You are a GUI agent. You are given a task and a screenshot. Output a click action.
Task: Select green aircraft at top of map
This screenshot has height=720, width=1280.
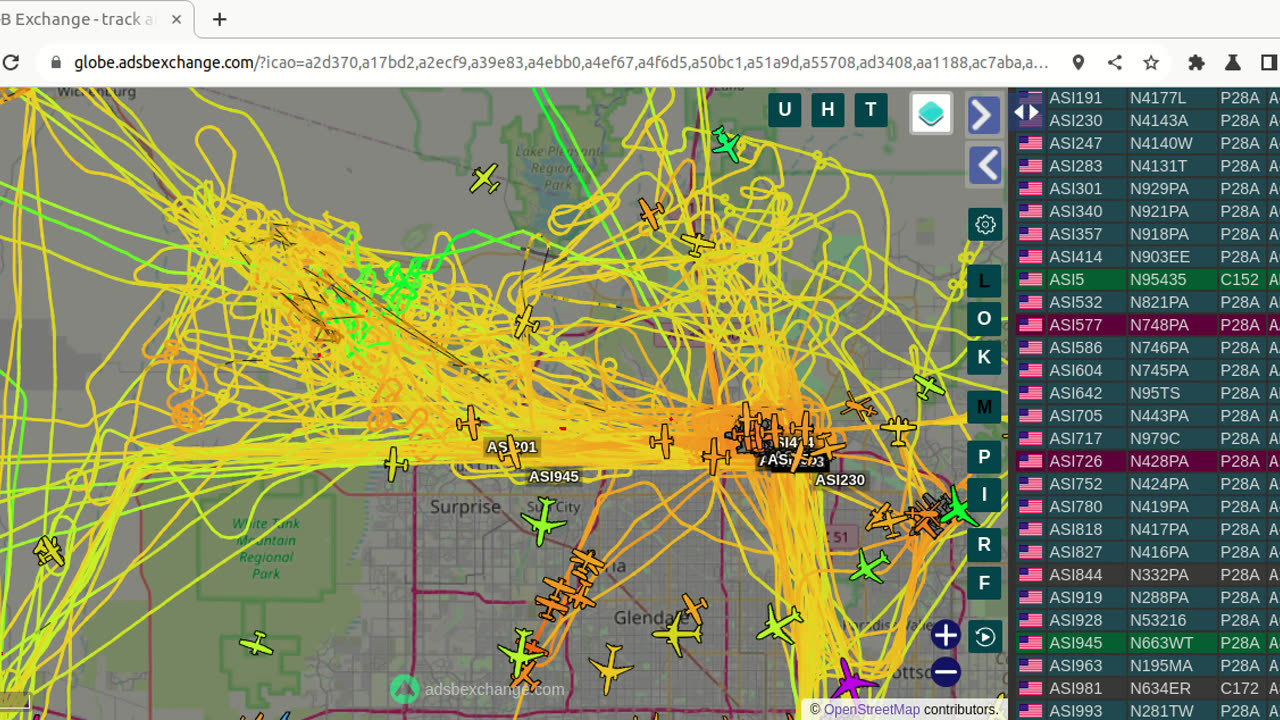[x=727, y=144]
